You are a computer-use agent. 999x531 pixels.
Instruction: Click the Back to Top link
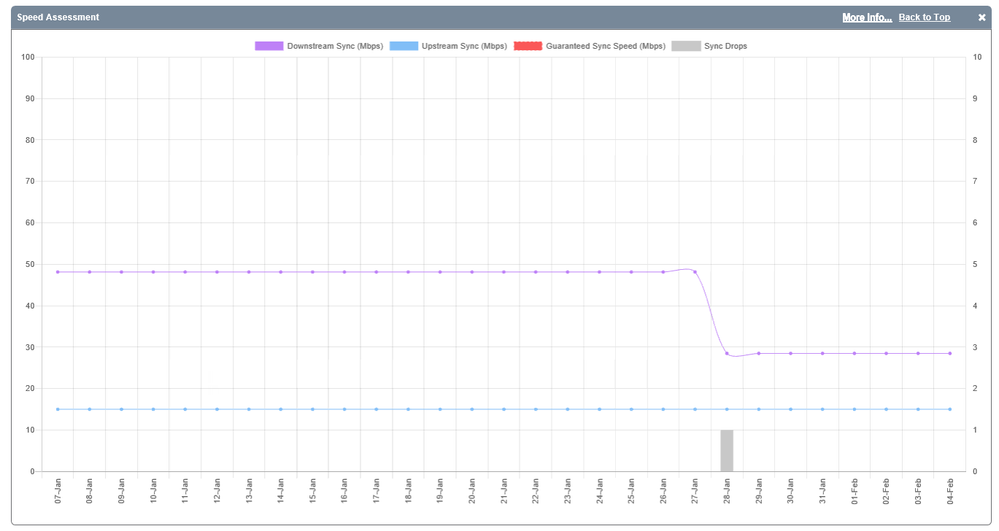click(924, 17)
